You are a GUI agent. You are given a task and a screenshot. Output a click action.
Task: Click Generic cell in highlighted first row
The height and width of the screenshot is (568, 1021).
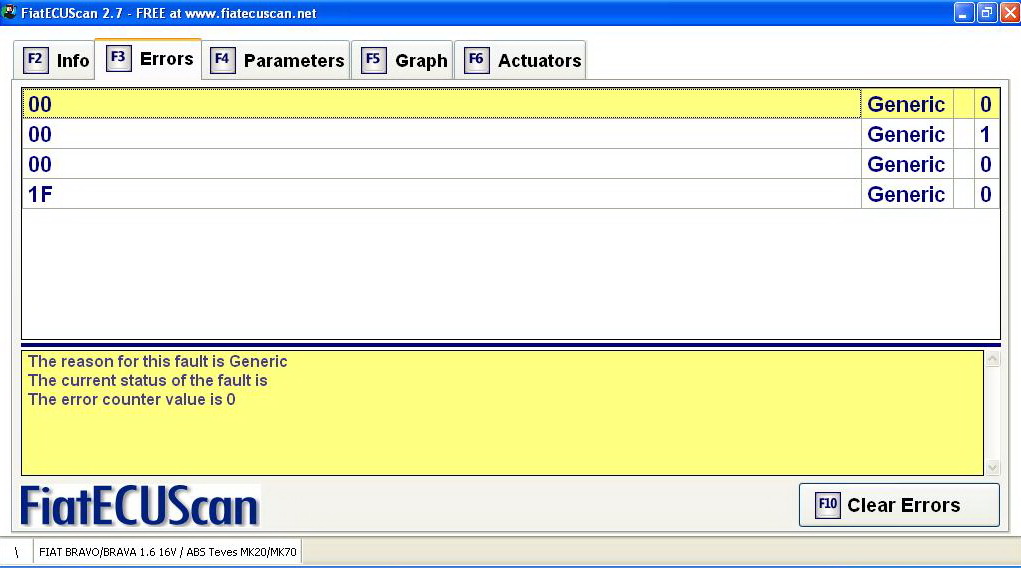(906, 104)
